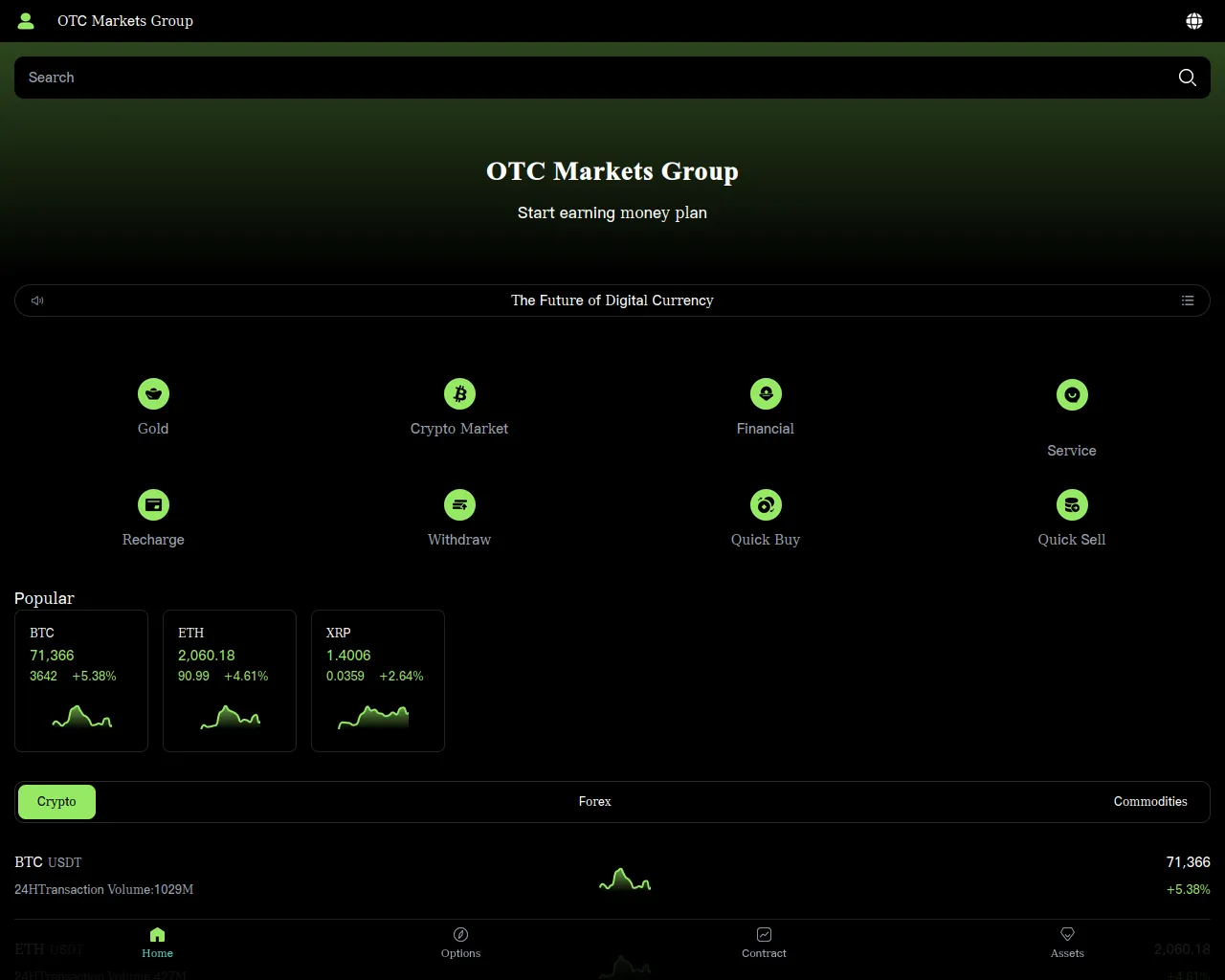Open the Crypto Market bitcoin icon

click(x=459, y=394)
